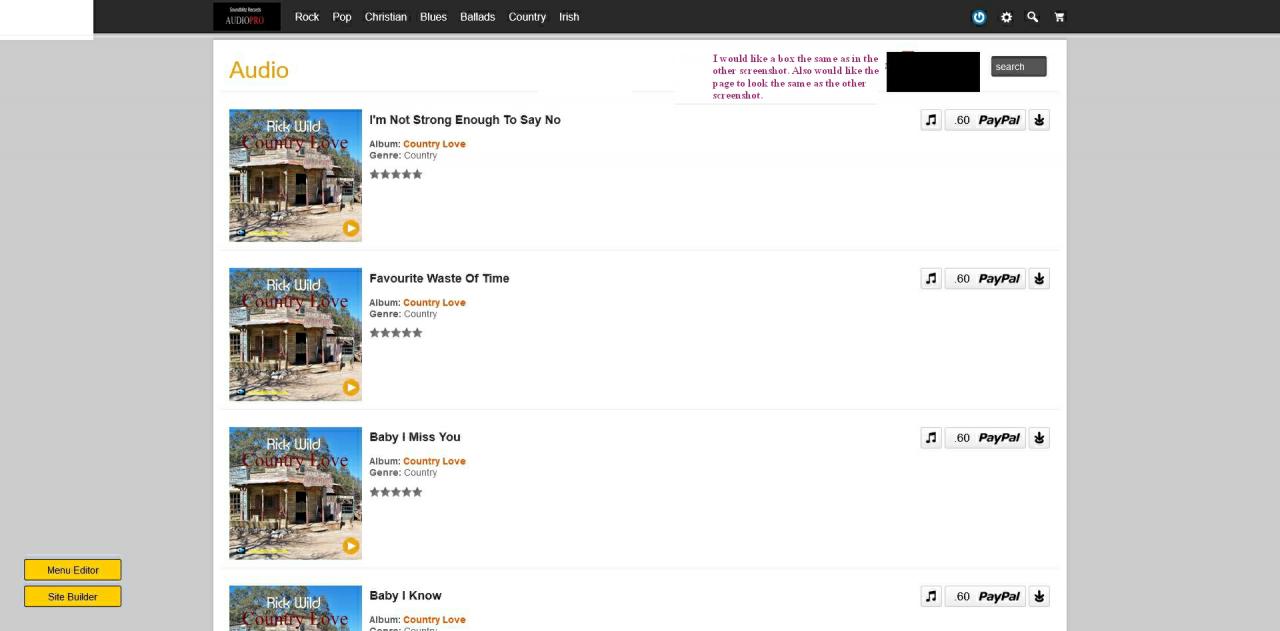This screenshot has width=1280, height=631.
Task: Click music note icon for Favourite Waste Of Time
Action: tap(931, 279)
